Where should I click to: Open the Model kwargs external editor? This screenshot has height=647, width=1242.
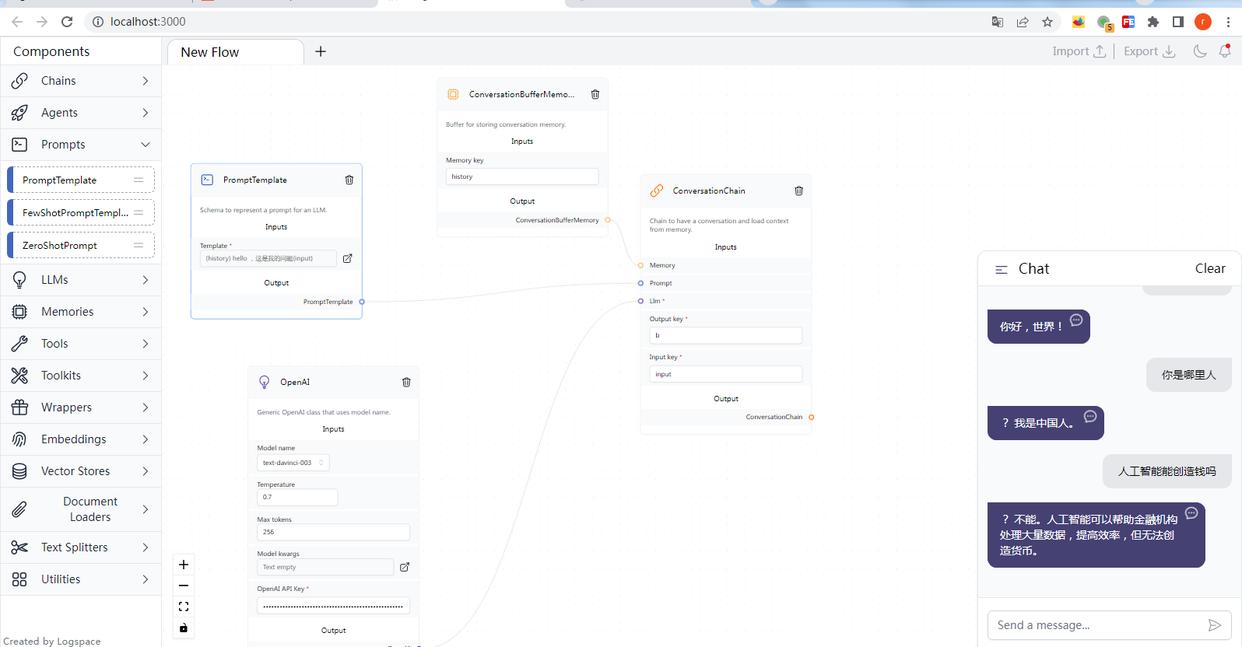(406, 568)
